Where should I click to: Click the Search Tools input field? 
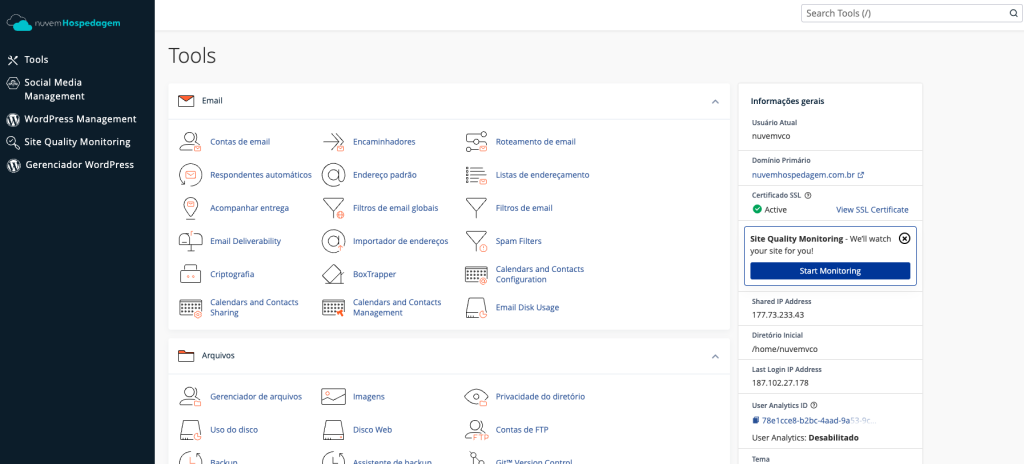pos(905,13)
